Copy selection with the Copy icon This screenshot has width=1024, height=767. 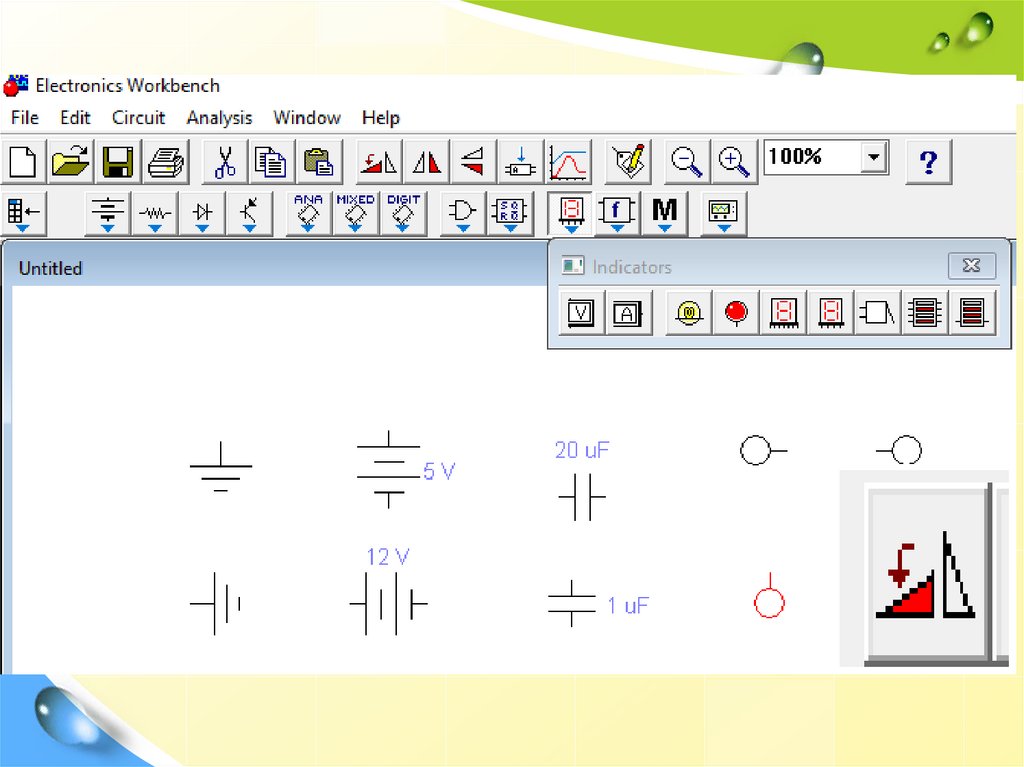click(x=271, y=161)
